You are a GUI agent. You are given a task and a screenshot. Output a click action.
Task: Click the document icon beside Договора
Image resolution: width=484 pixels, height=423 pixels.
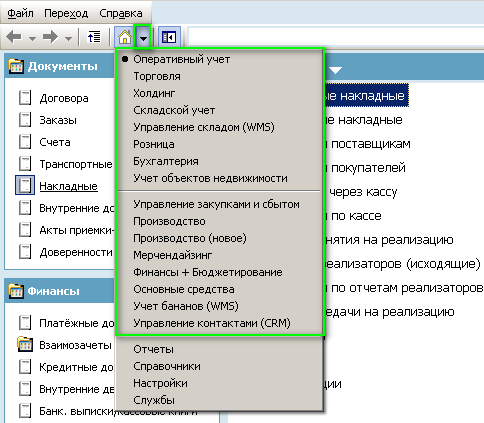(25, 98)
